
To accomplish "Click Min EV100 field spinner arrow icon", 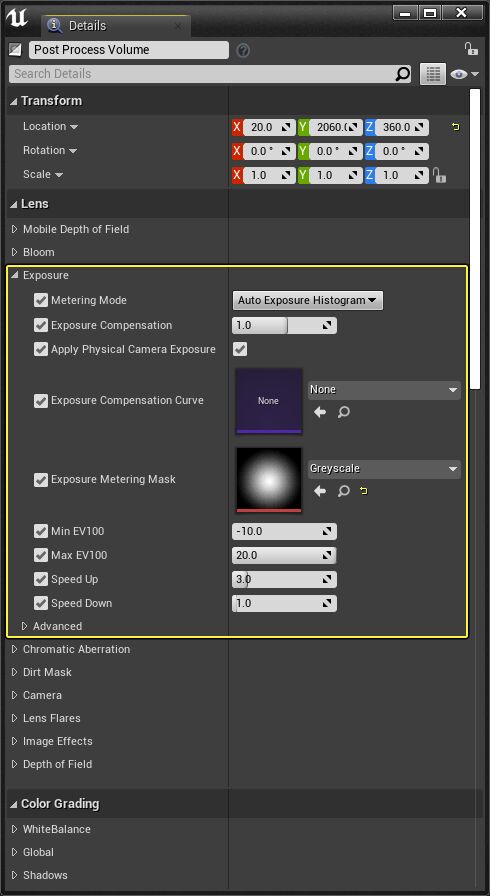I will pos(327,531).
